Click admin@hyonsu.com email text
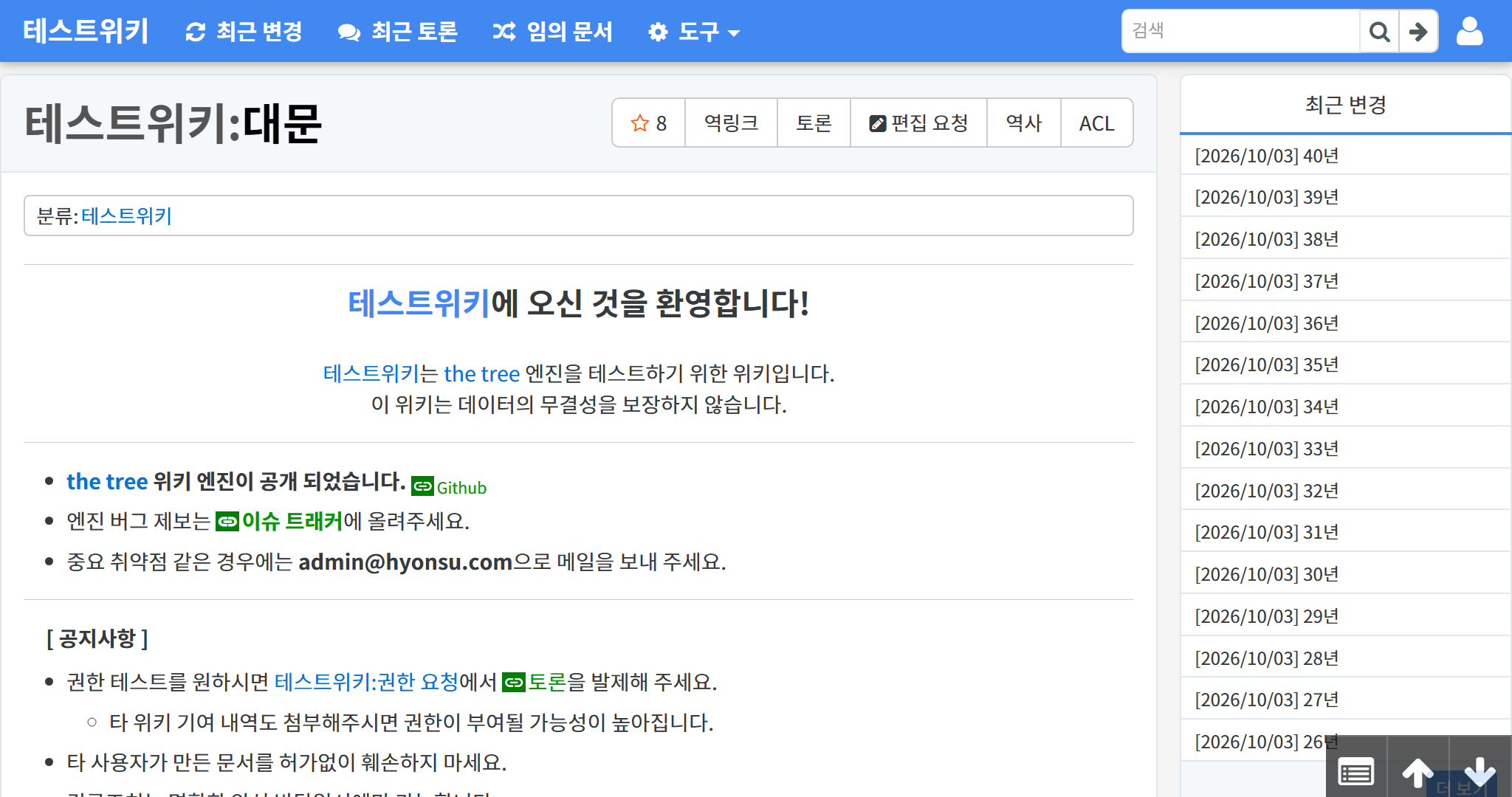1512x797 pixels. coord(405,562)
